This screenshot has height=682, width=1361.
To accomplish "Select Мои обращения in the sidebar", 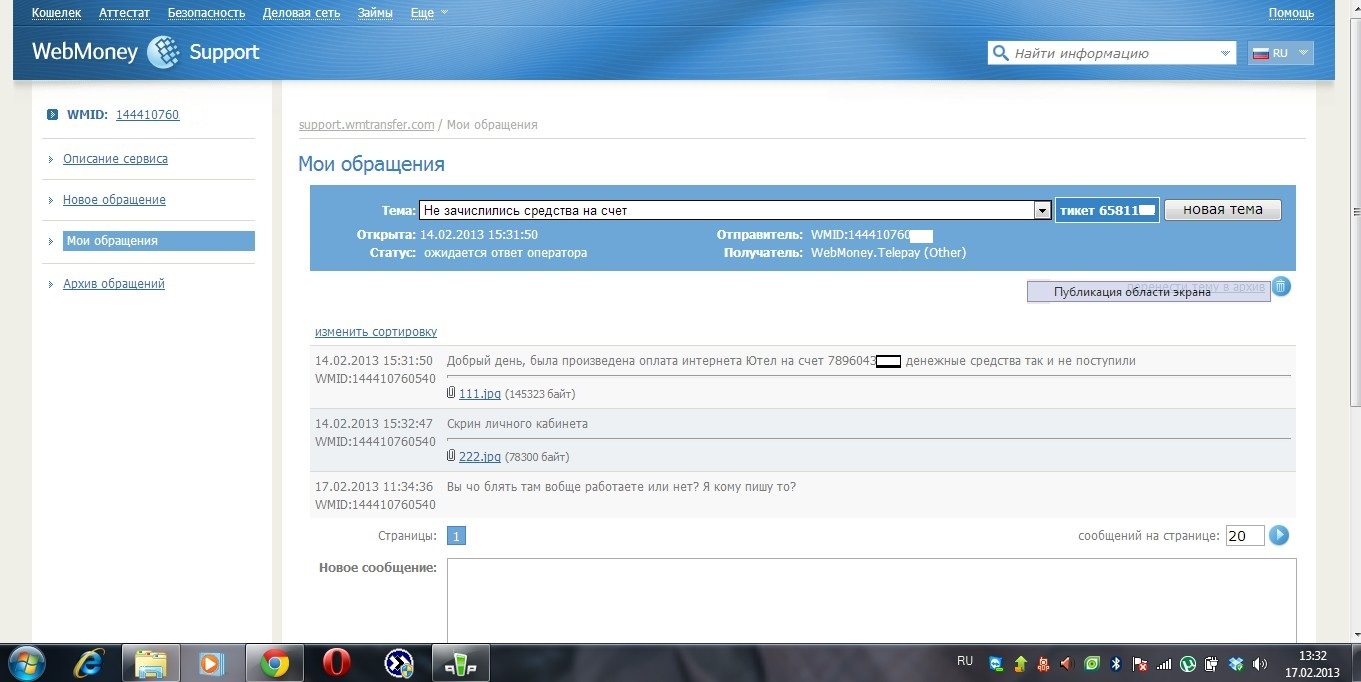I will tap(158, 241).
